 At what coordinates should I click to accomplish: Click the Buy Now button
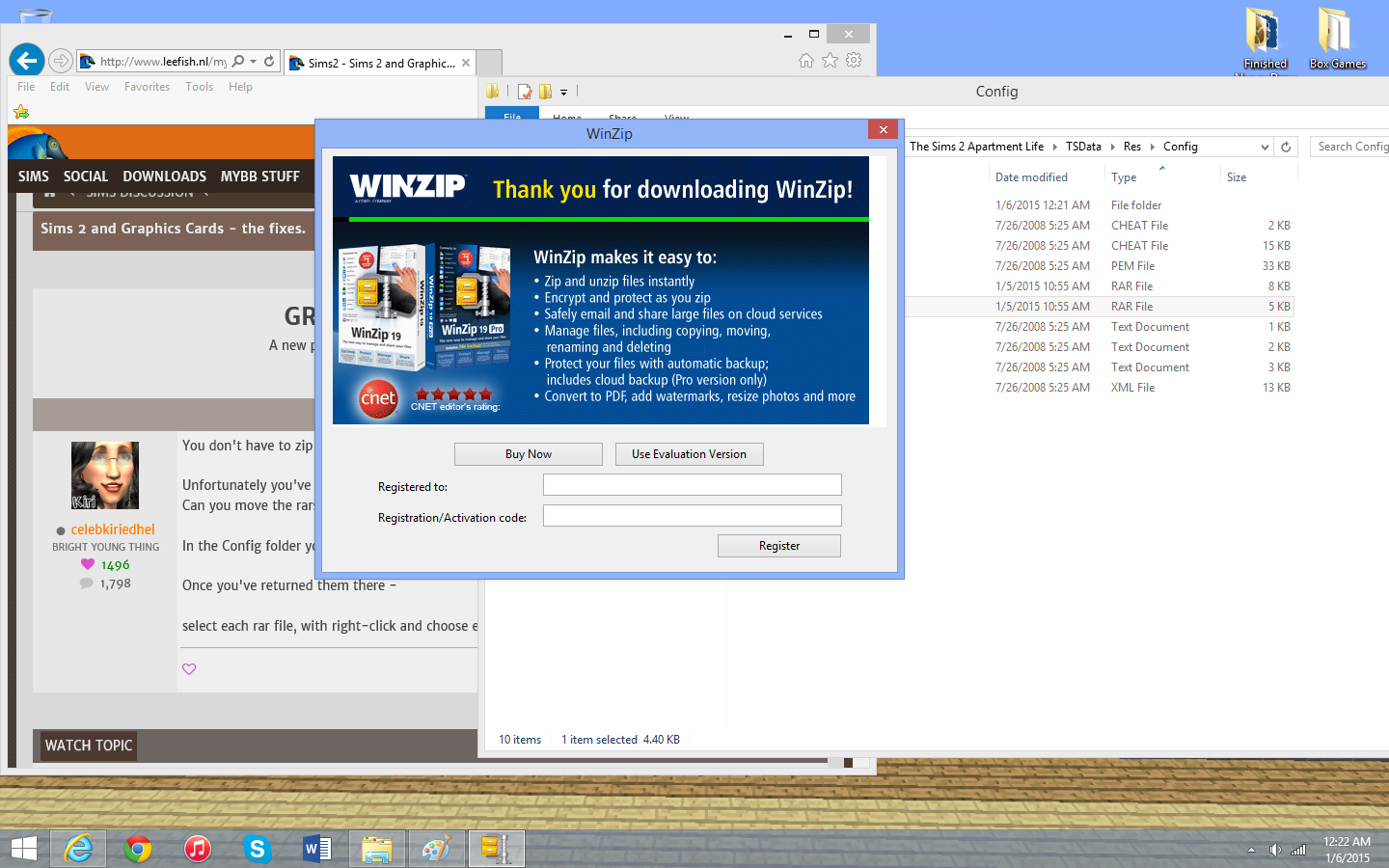528,454
